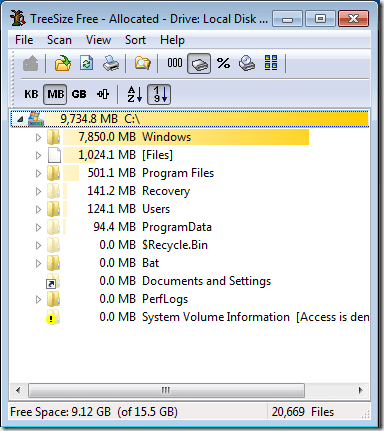Click the 124.1 MB Users size
Viewport: 384px width, 431px height.
(111, 209)
